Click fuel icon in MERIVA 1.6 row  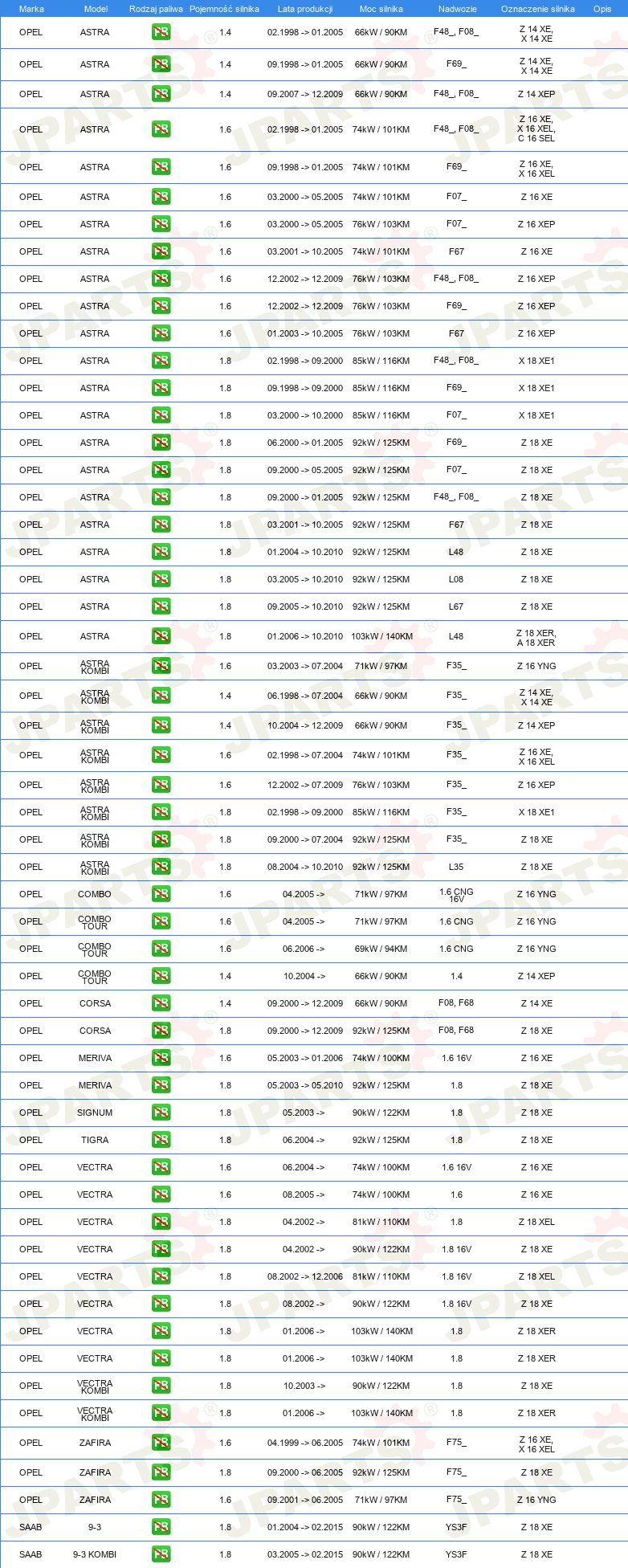[161, 1057]
